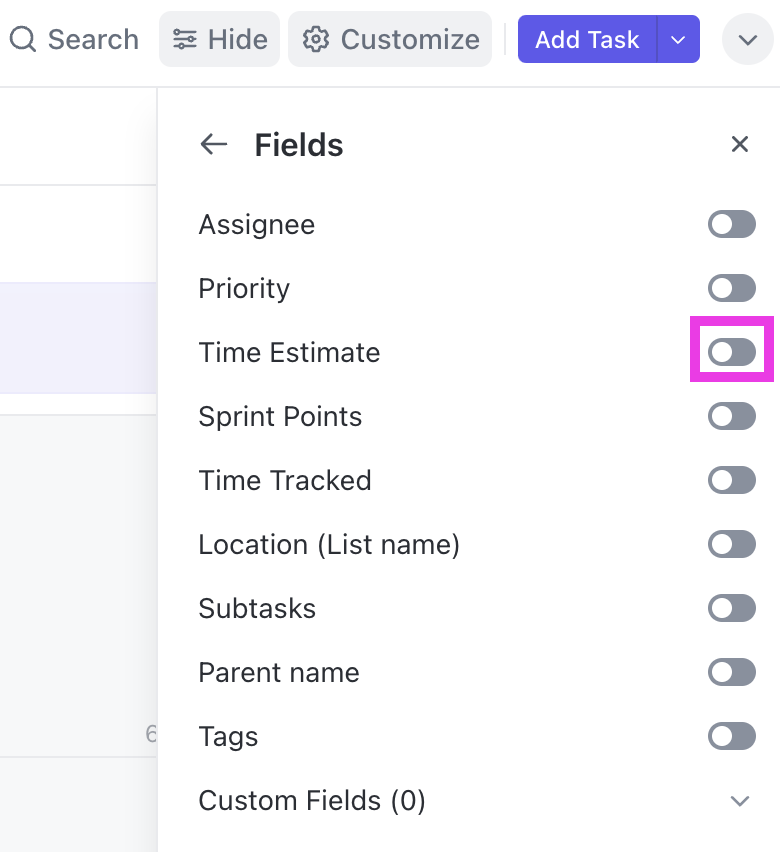Toggle Location (List name) field
The width and height of the screenshot is (780, 852).
pos(732,545)
